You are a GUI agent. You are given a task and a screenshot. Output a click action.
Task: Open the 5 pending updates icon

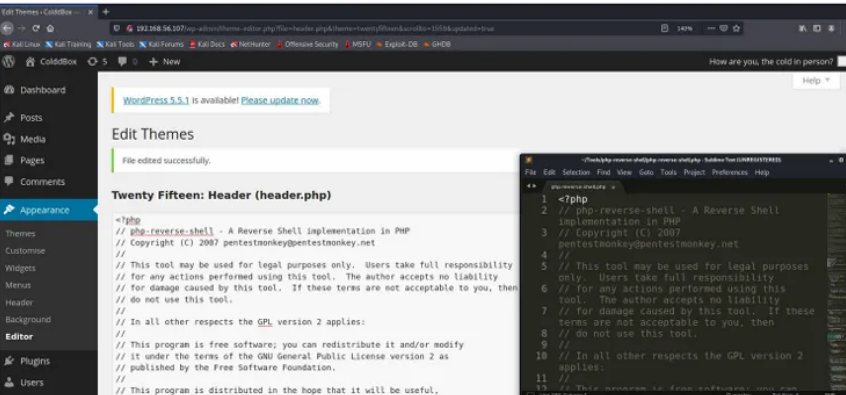click(97, 62)
